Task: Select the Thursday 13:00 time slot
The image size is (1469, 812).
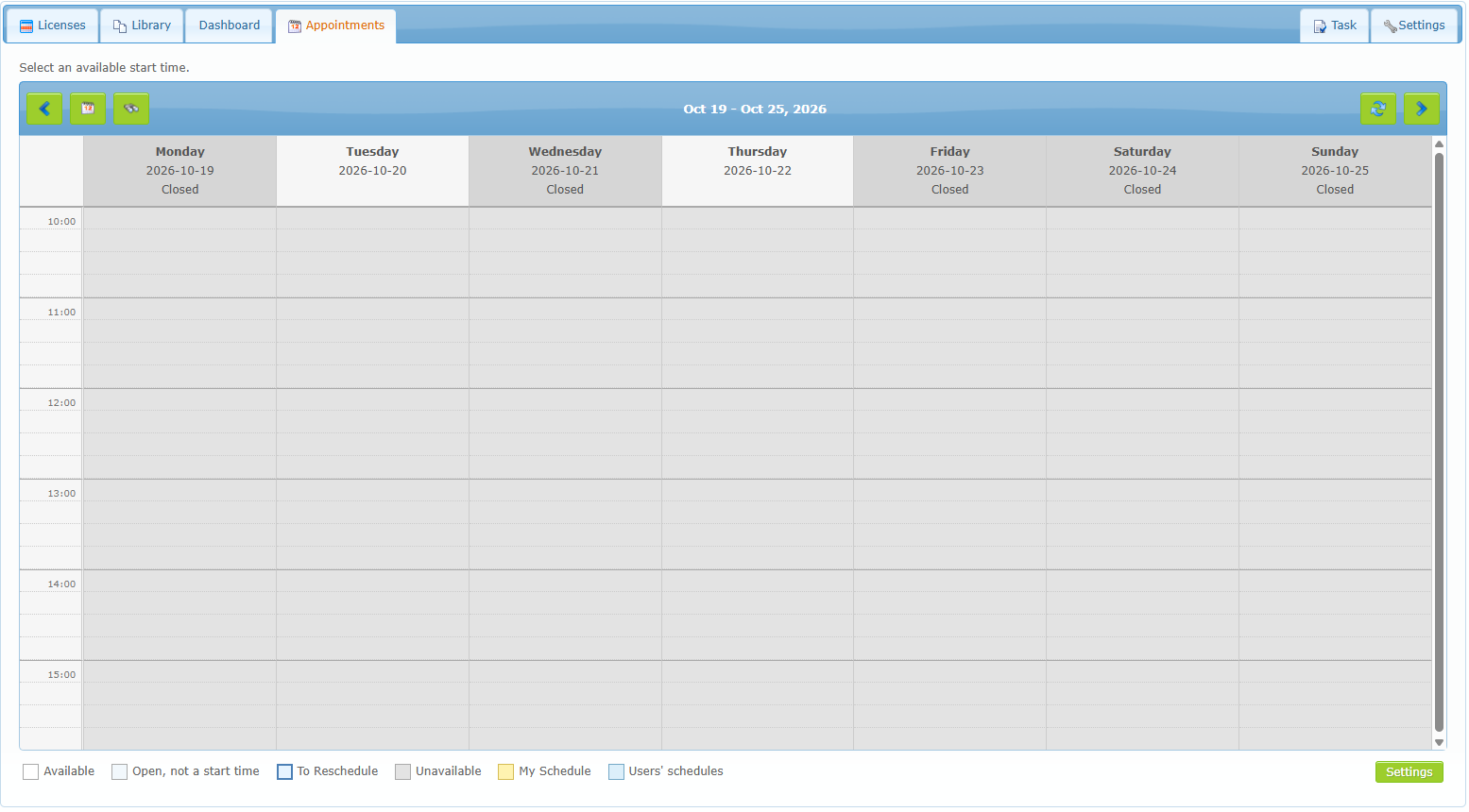Action: 758,490
